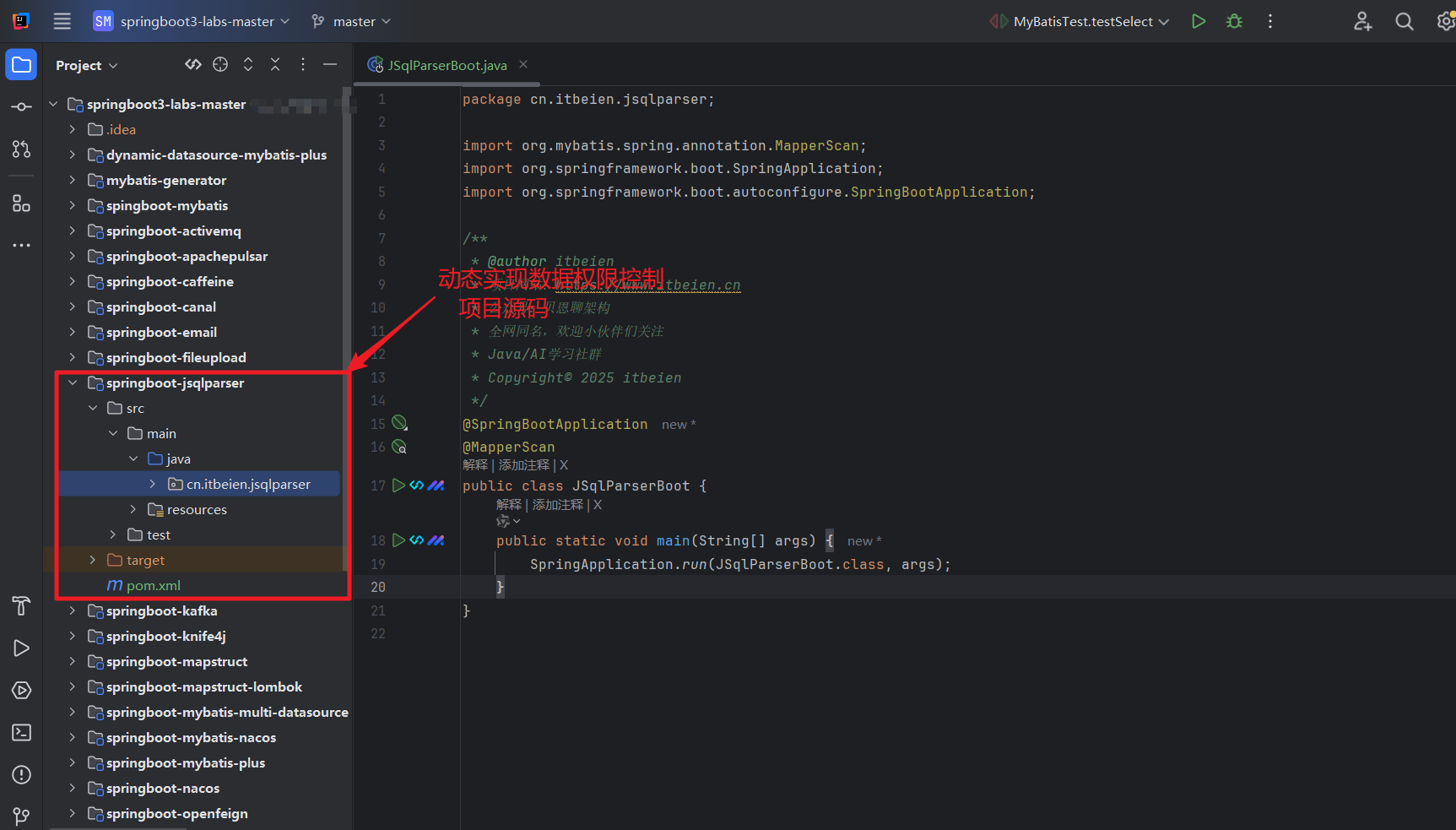Open the Services tool window
Screen dimensions: 1456x830
tap(21, 690)
